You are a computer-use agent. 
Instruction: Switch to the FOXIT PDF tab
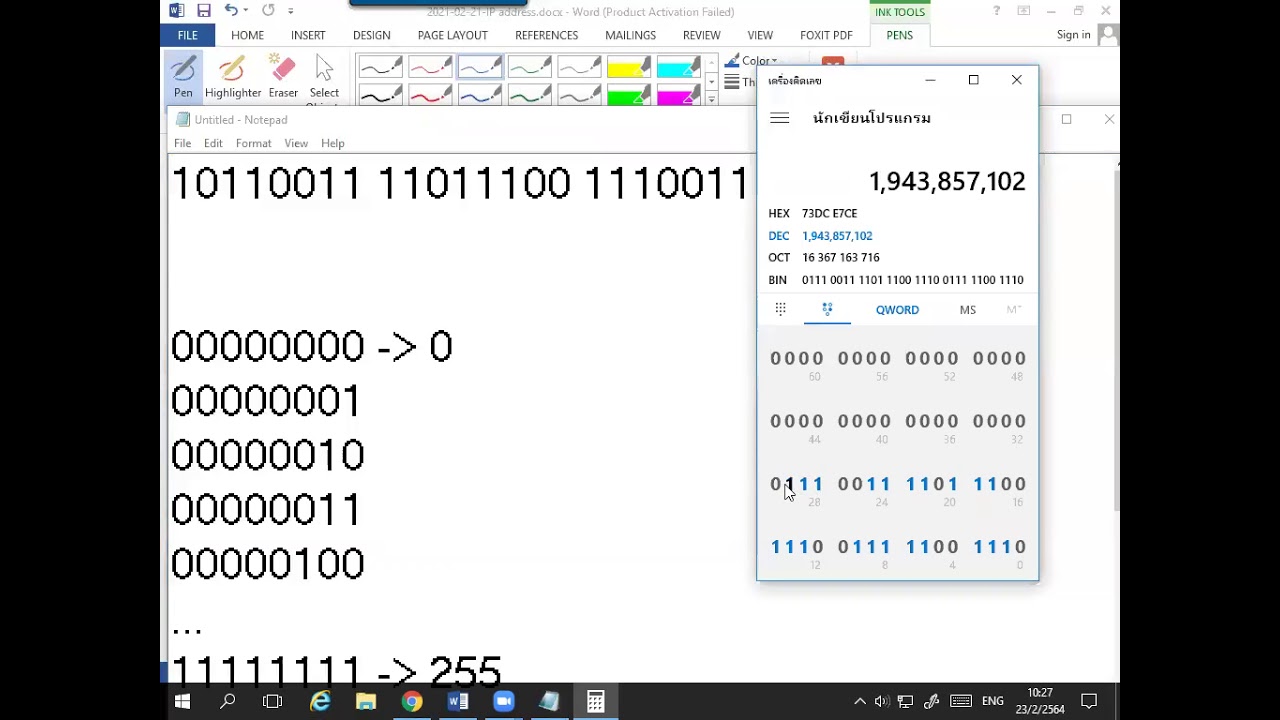tap(827, 35)
